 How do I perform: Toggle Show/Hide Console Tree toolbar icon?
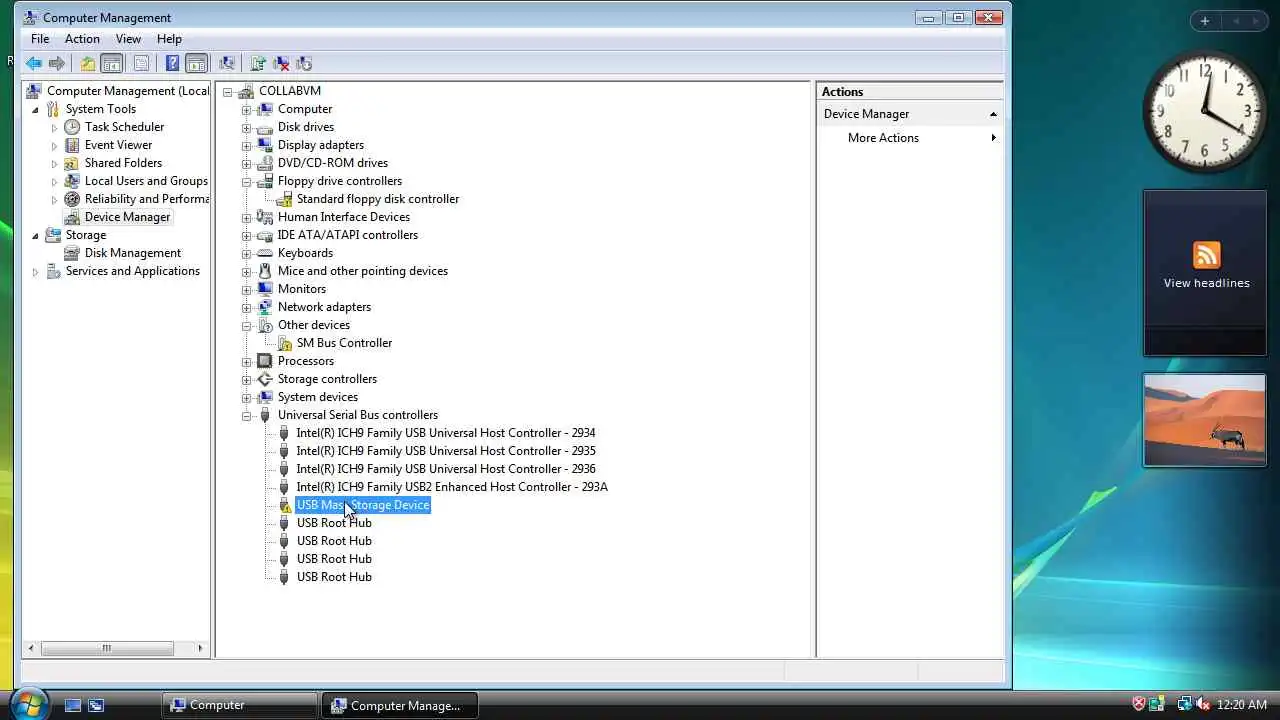pyautogui.click(x=112, y=63)
